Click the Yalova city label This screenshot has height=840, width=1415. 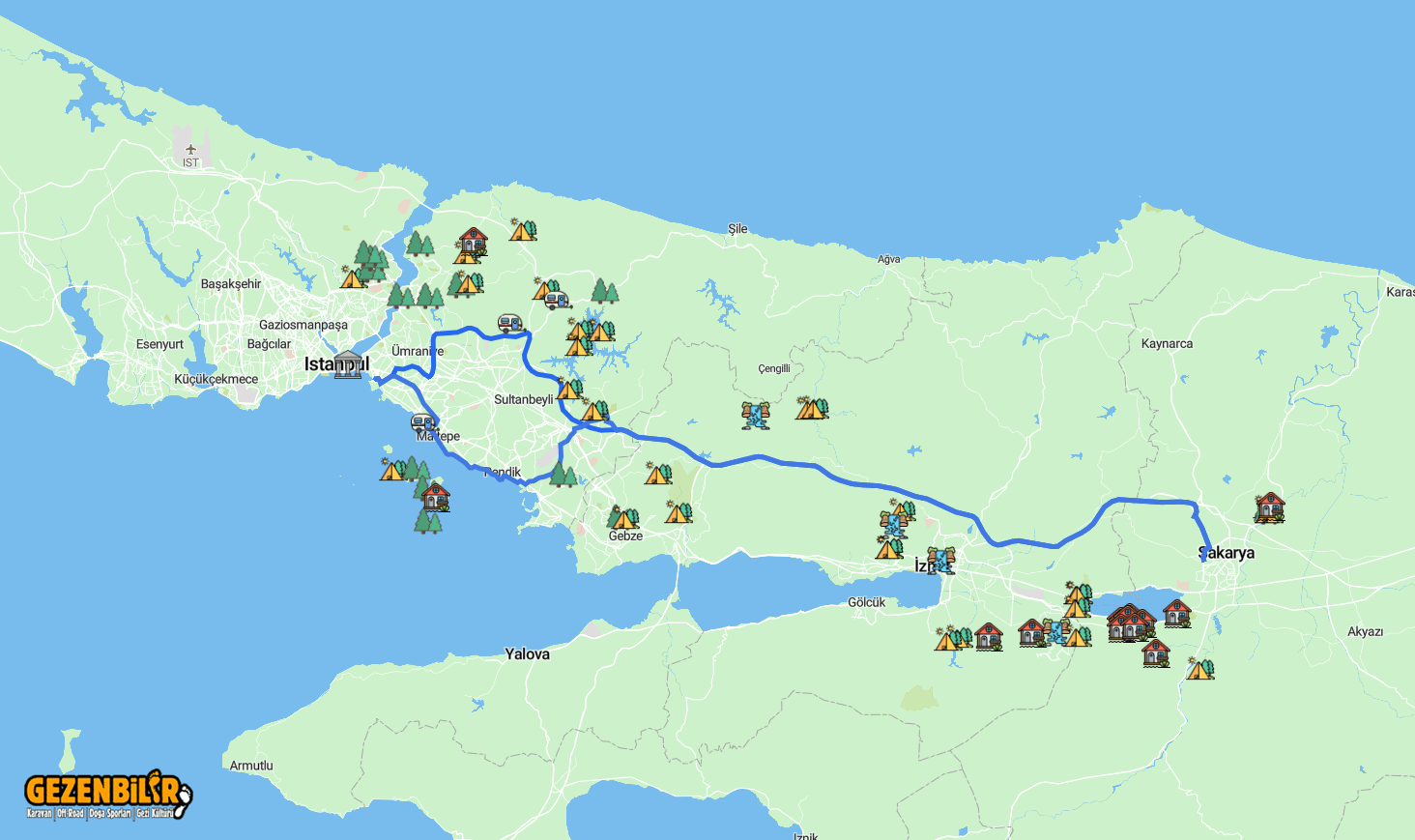coord(527,654)
